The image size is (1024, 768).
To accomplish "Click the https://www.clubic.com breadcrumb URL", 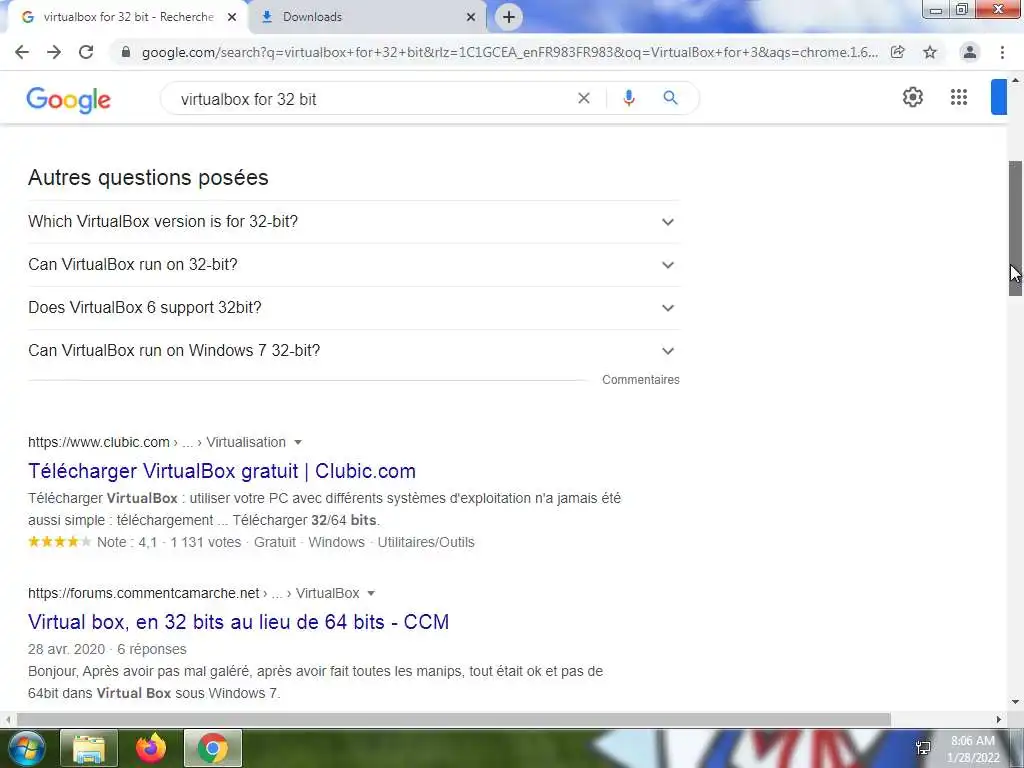I will pos(99,442).
